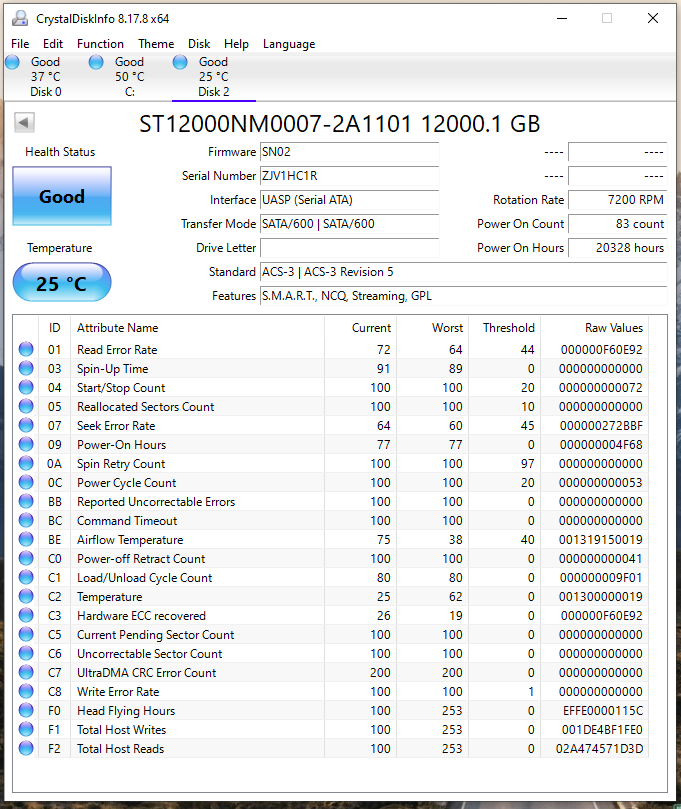
Task: Click the Disk 0 status orb icon
Action: point(12,62)
